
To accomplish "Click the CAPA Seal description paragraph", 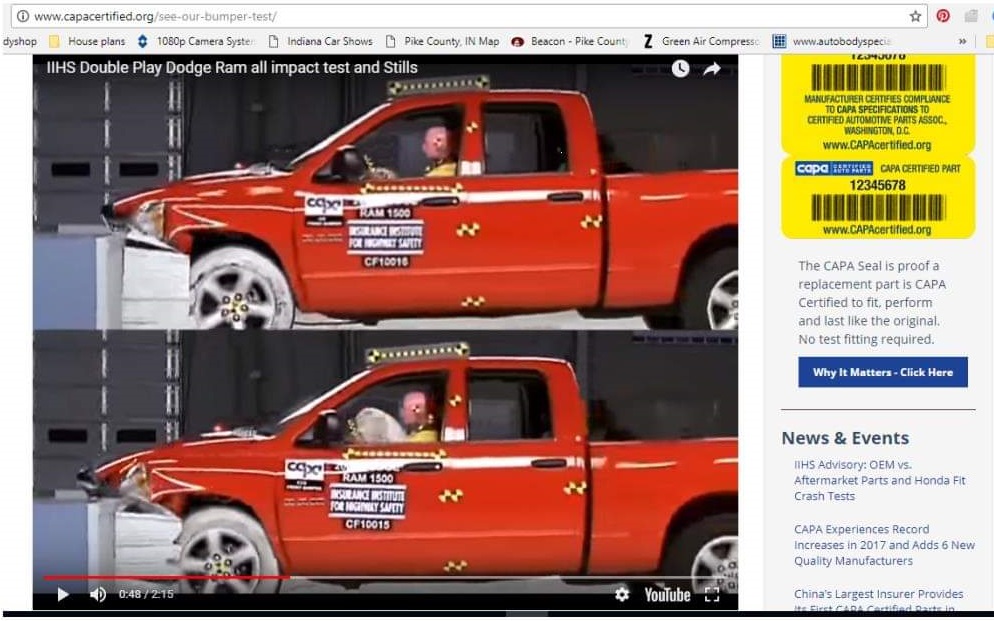I will [872, 302].
